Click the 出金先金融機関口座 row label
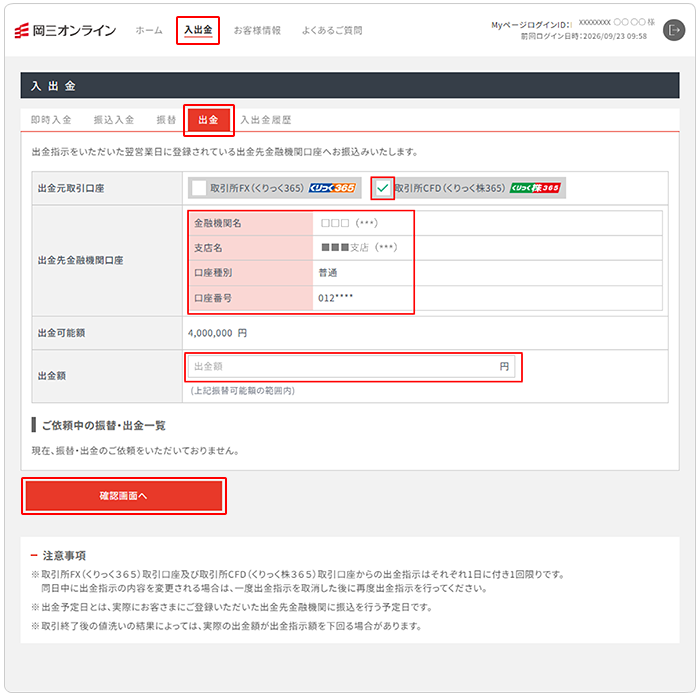 pyautogui.click(x=80, y=260)
